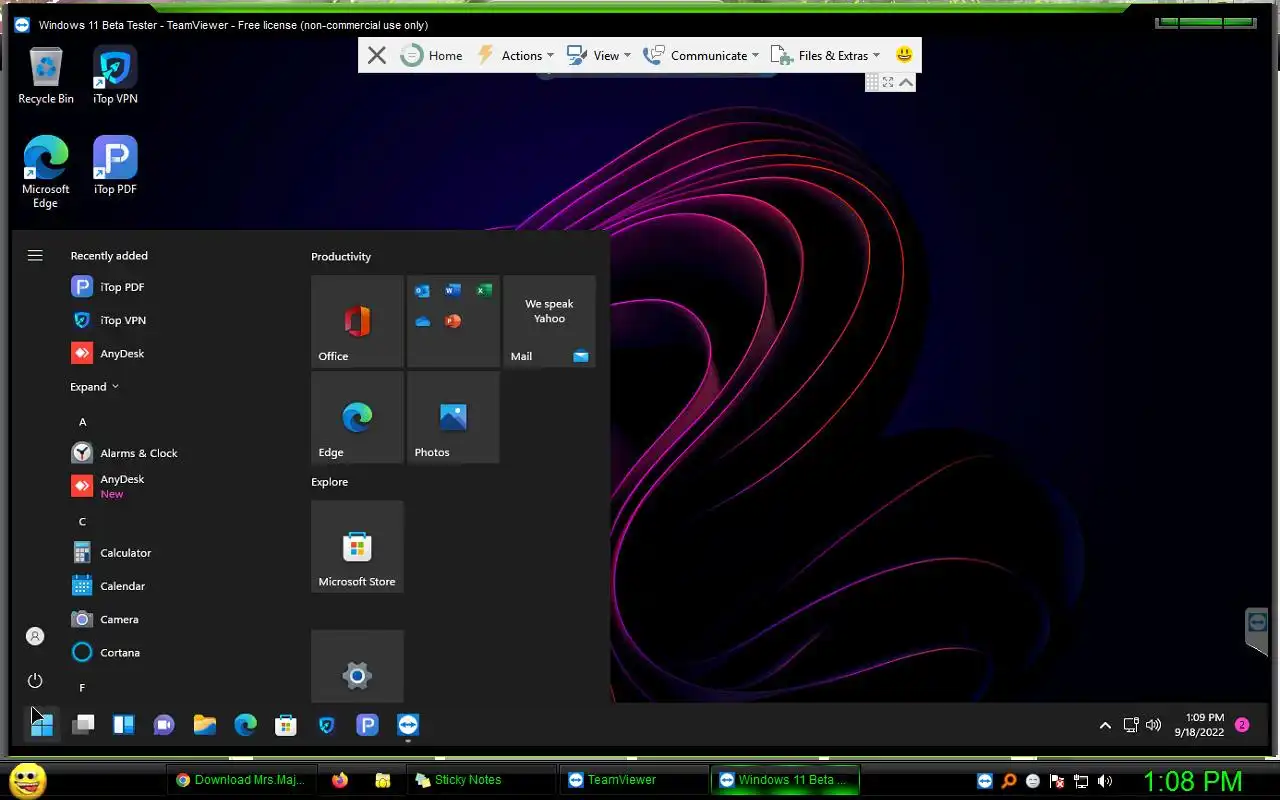Collapse the TeamViewer toolbar with up chevron

point(906,82)
